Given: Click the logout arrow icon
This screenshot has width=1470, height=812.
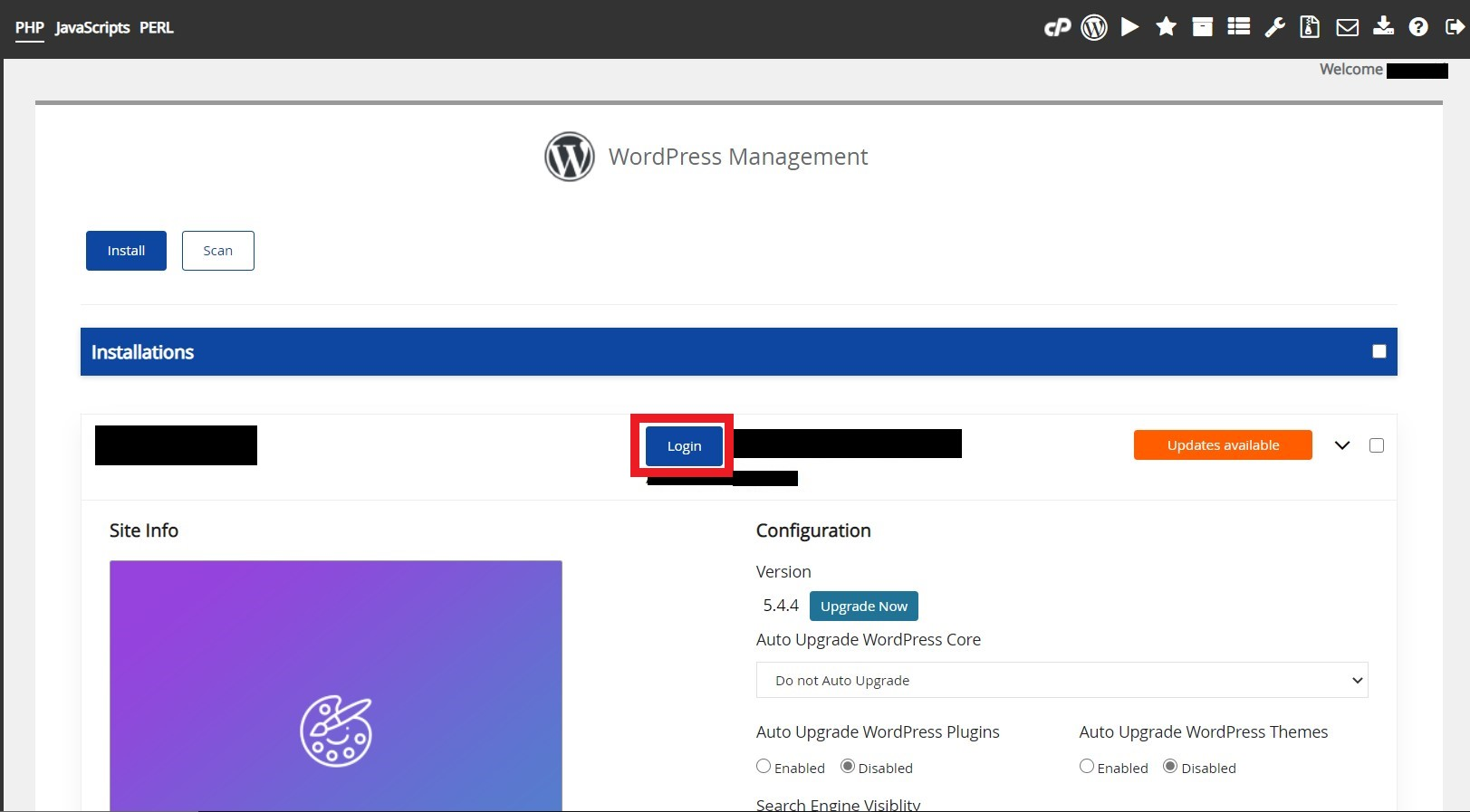Looking at the screenshot, I should (x=1455, y=27).
